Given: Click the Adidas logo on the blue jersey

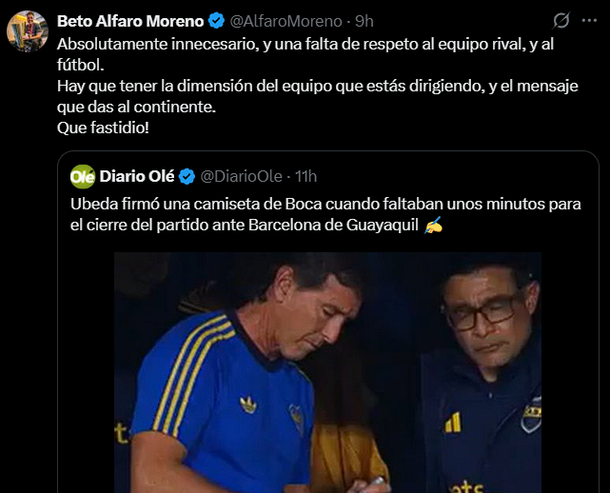Looking at the screenshot, I should click(x=248, y=405).
